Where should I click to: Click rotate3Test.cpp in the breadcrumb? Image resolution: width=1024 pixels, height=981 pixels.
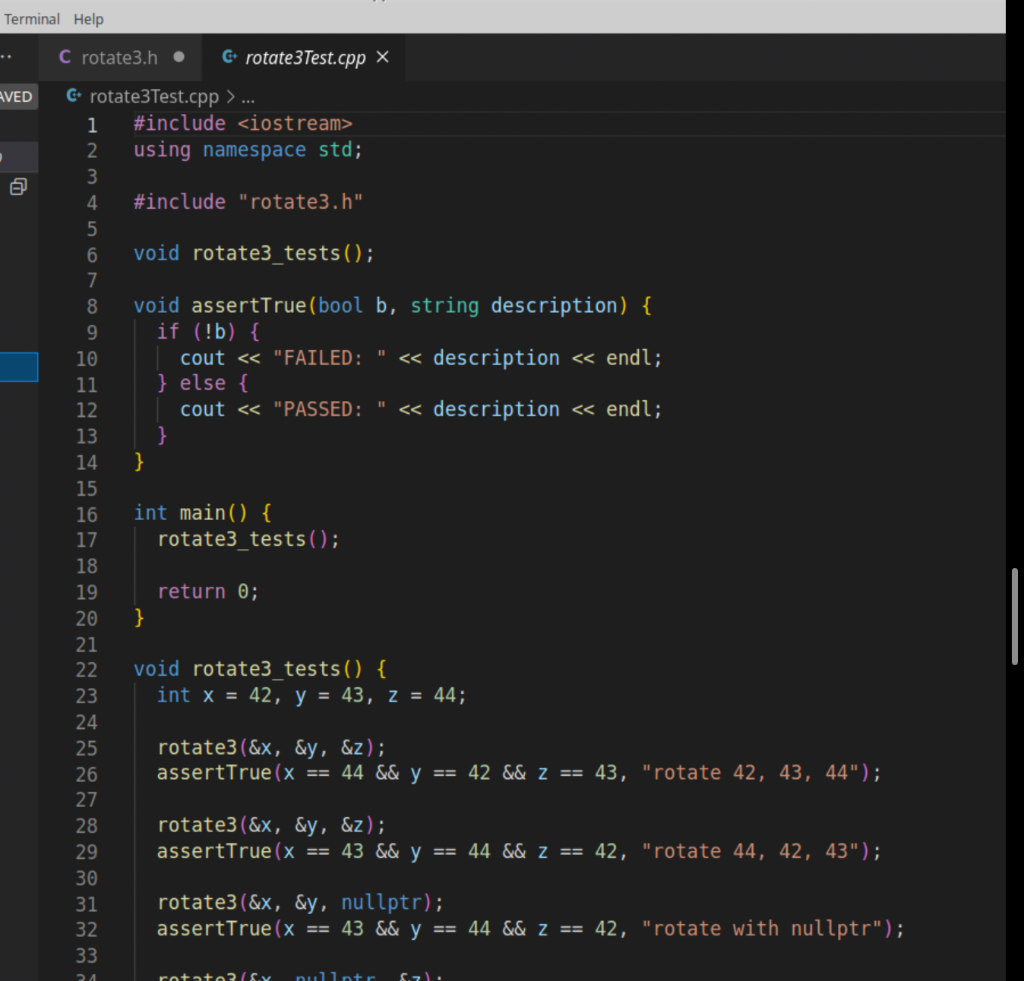pos(153,97)
